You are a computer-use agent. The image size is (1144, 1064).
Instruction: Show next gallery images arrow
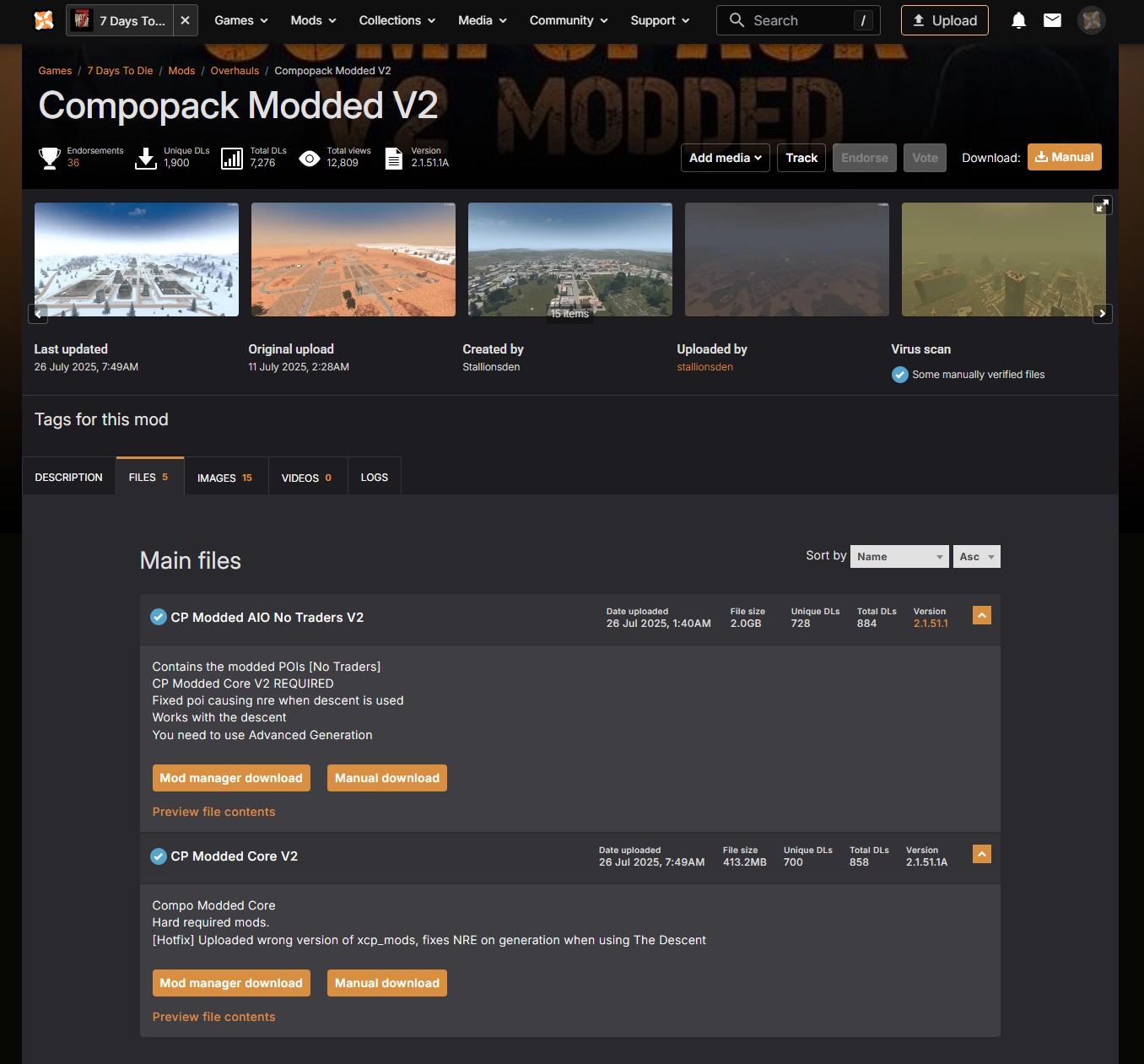(x=1103, y=313)
